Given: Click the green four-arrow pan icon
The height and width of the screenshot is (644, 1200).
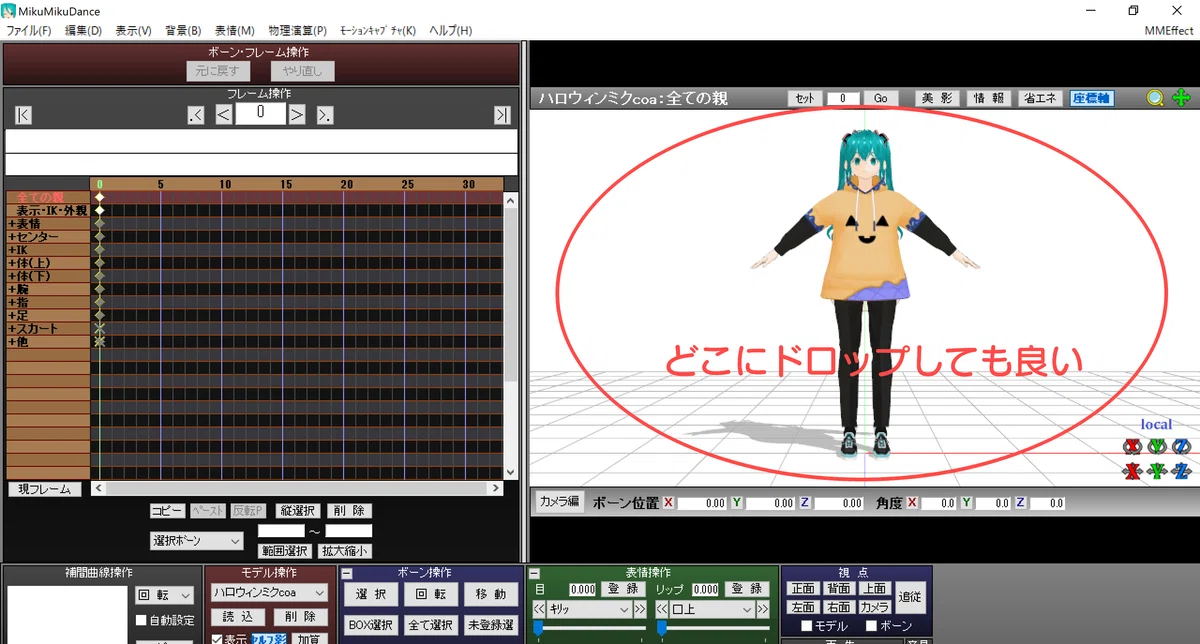Looking at the screenshot, I should tap(1180, 98).
